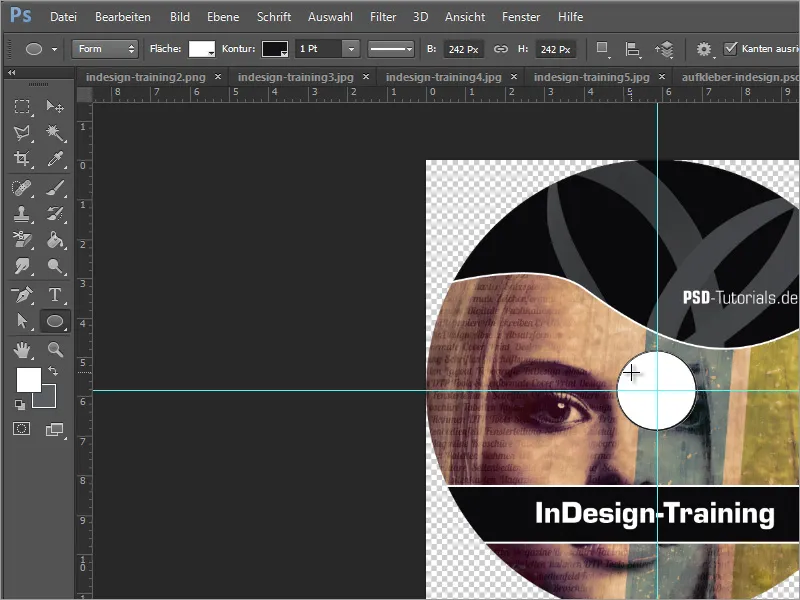
Task: Open the stroke line style dropdown
Action: [390, 49]
